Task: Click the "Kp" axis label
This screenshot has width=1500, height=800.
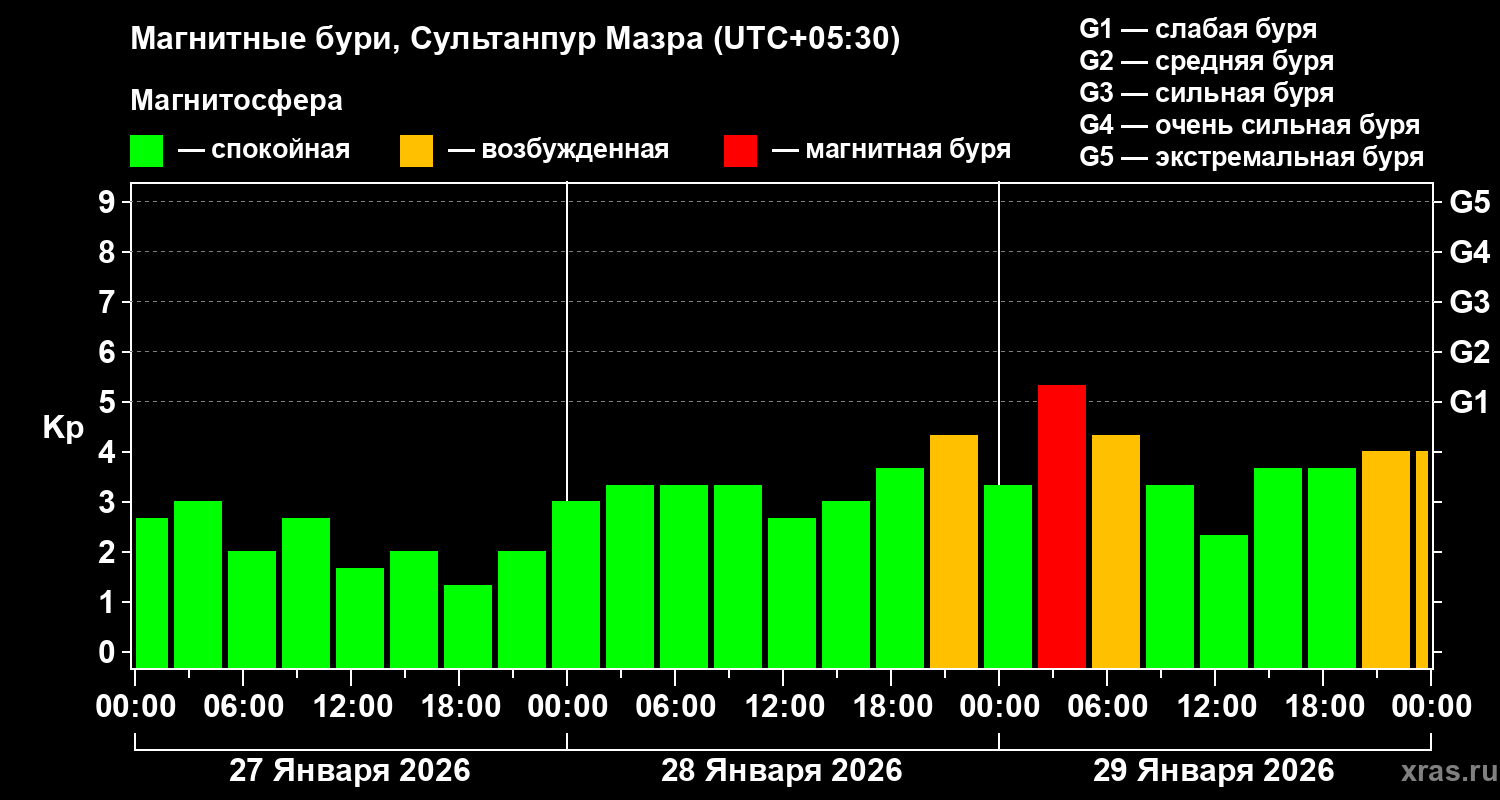Action: click(62, 427)
